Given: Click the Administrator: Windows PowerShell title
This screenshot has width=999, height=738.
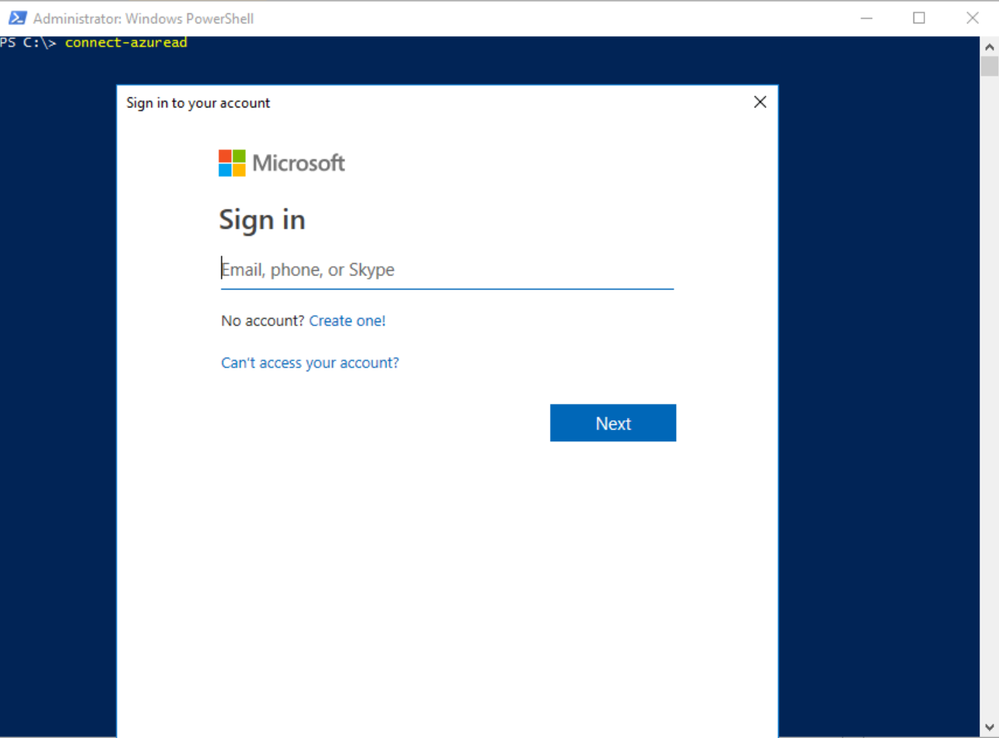Looking at the screenshot, I should tap(143, 18).
